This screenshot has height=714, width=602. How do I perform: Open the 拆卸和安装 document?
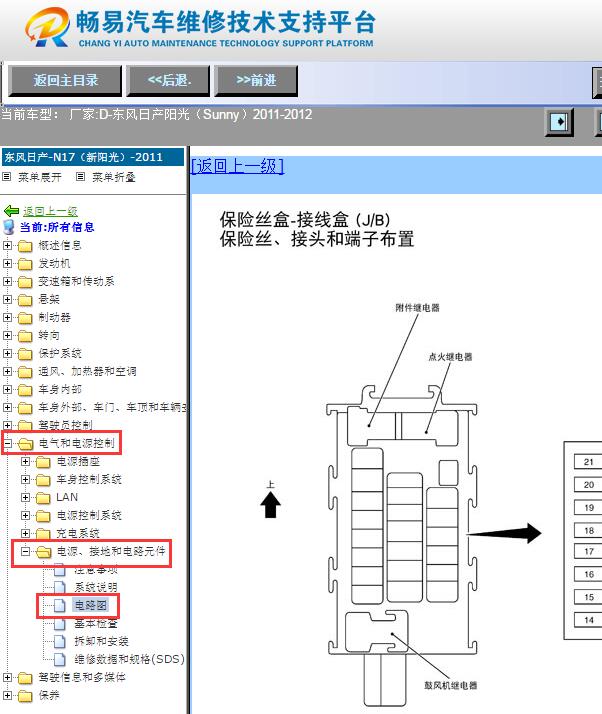tap(101, 641)
